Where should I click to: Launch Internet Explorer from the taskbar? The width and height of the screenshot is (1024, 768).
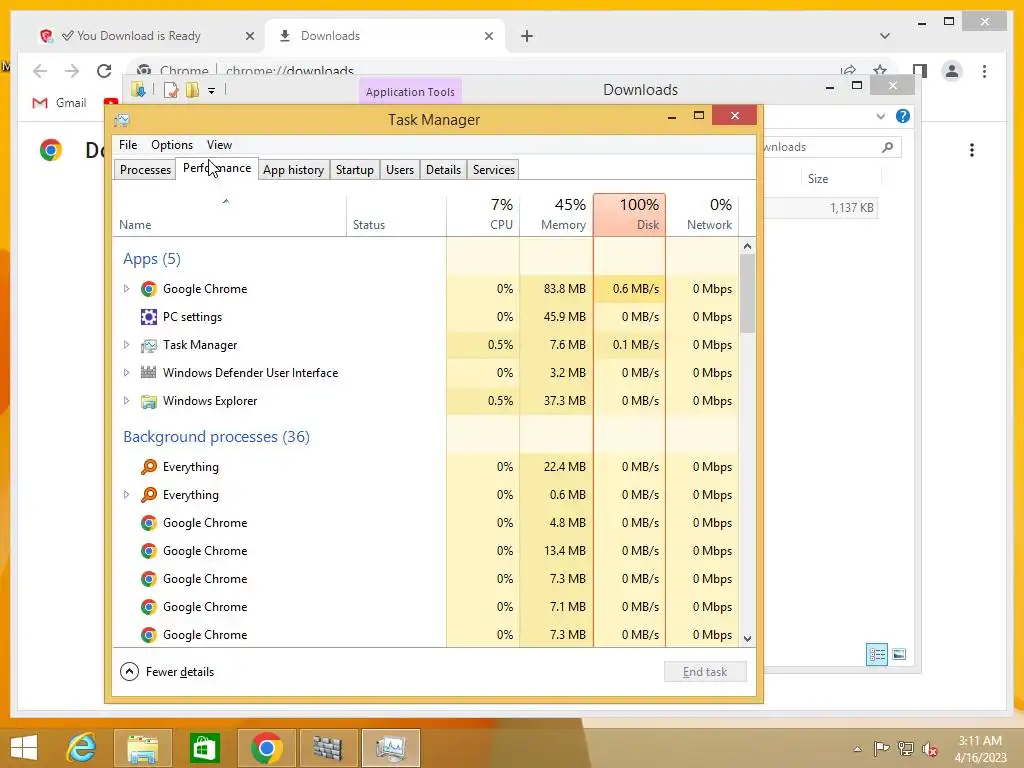point(81,748)
